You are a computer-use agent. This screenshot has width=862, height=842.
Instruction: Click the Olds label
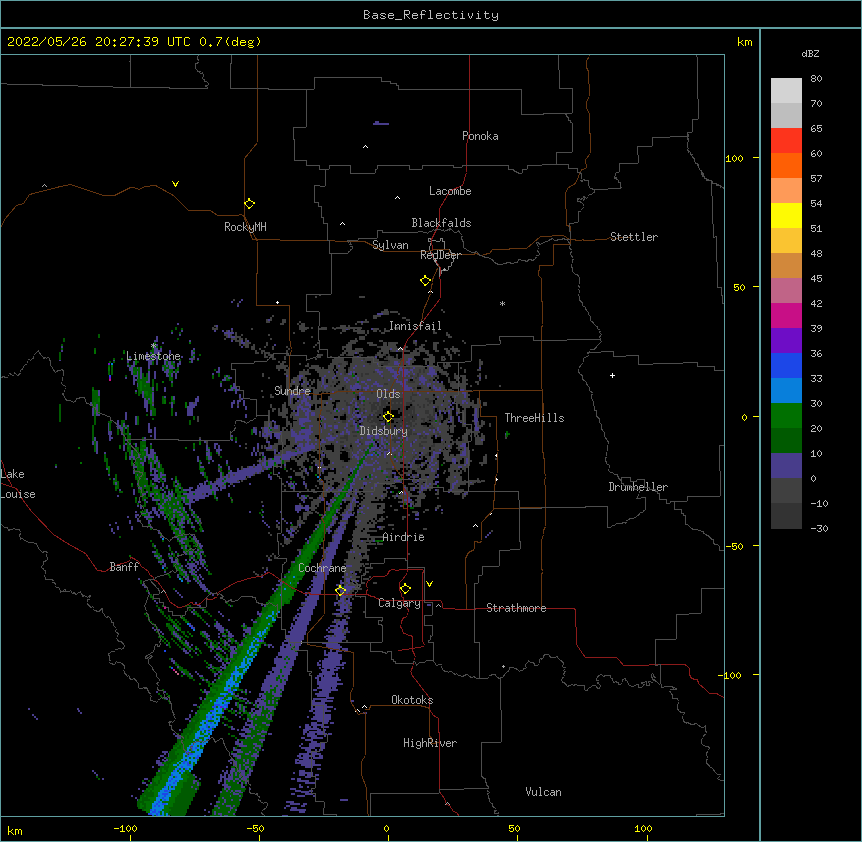pyautogui.click(x=388, y=394)
